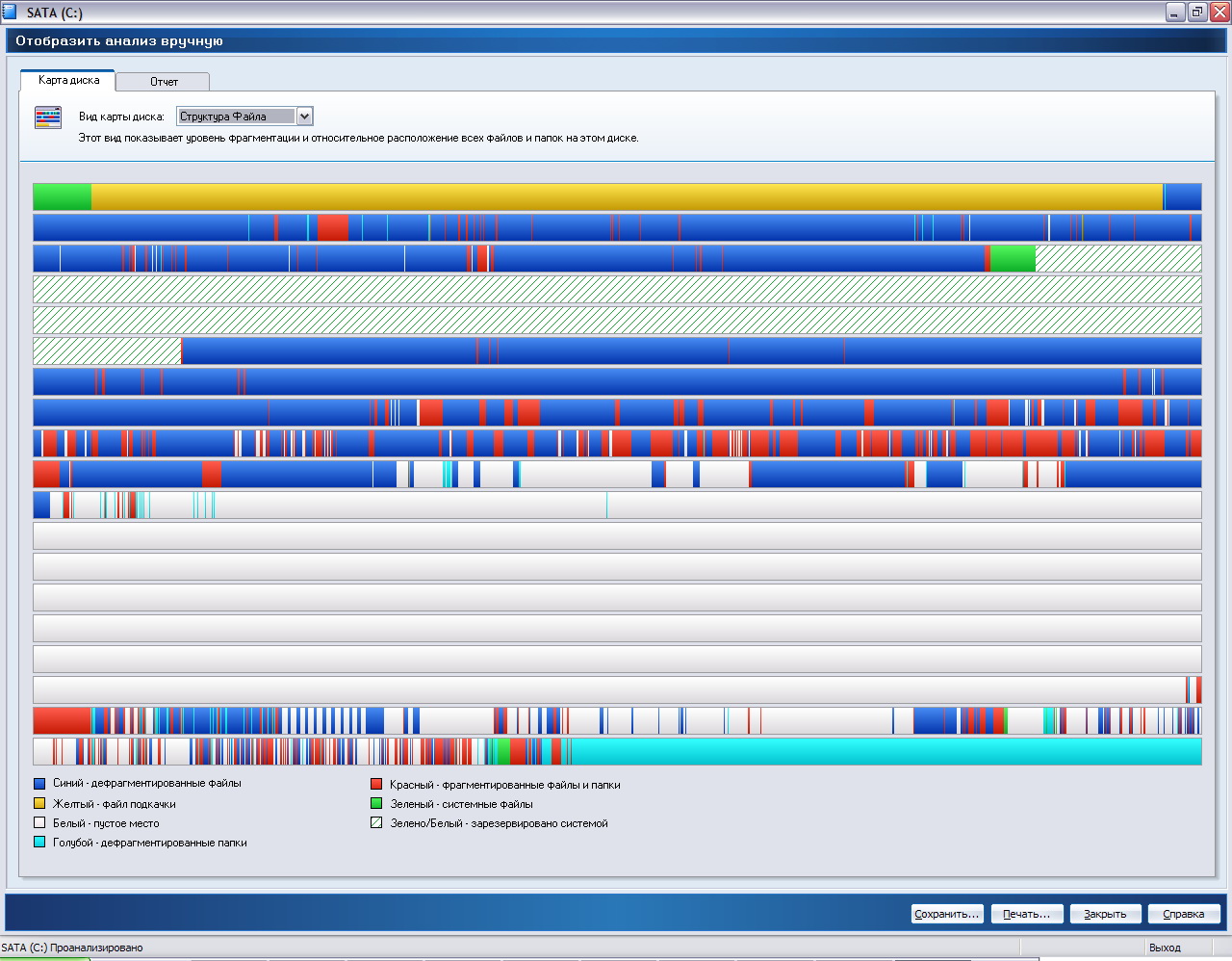Click the yellow paging file bar in disk map

pos(626,197)
